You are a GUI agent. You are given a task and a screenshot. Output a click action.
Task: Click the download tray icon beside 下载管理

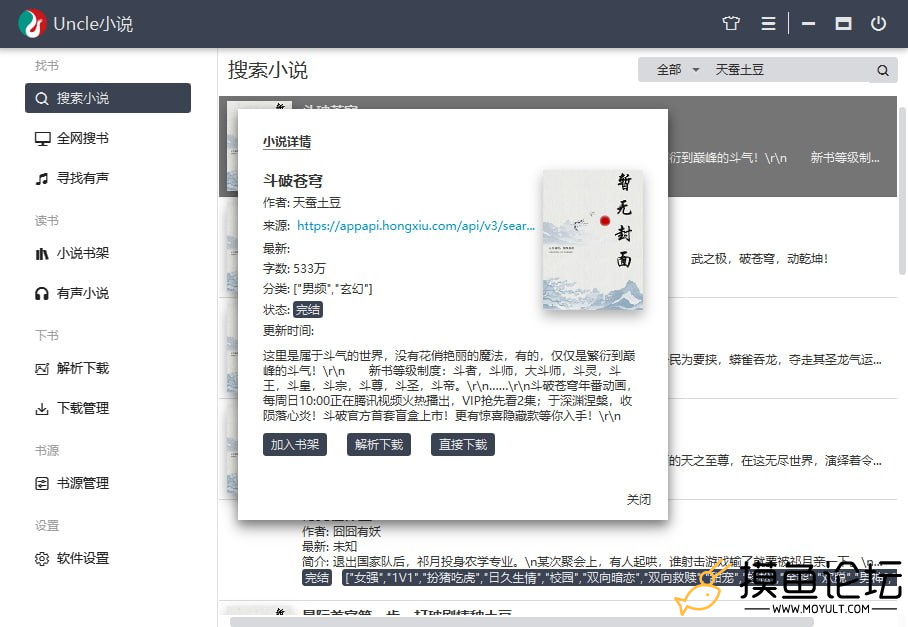[x=42, y=409]
